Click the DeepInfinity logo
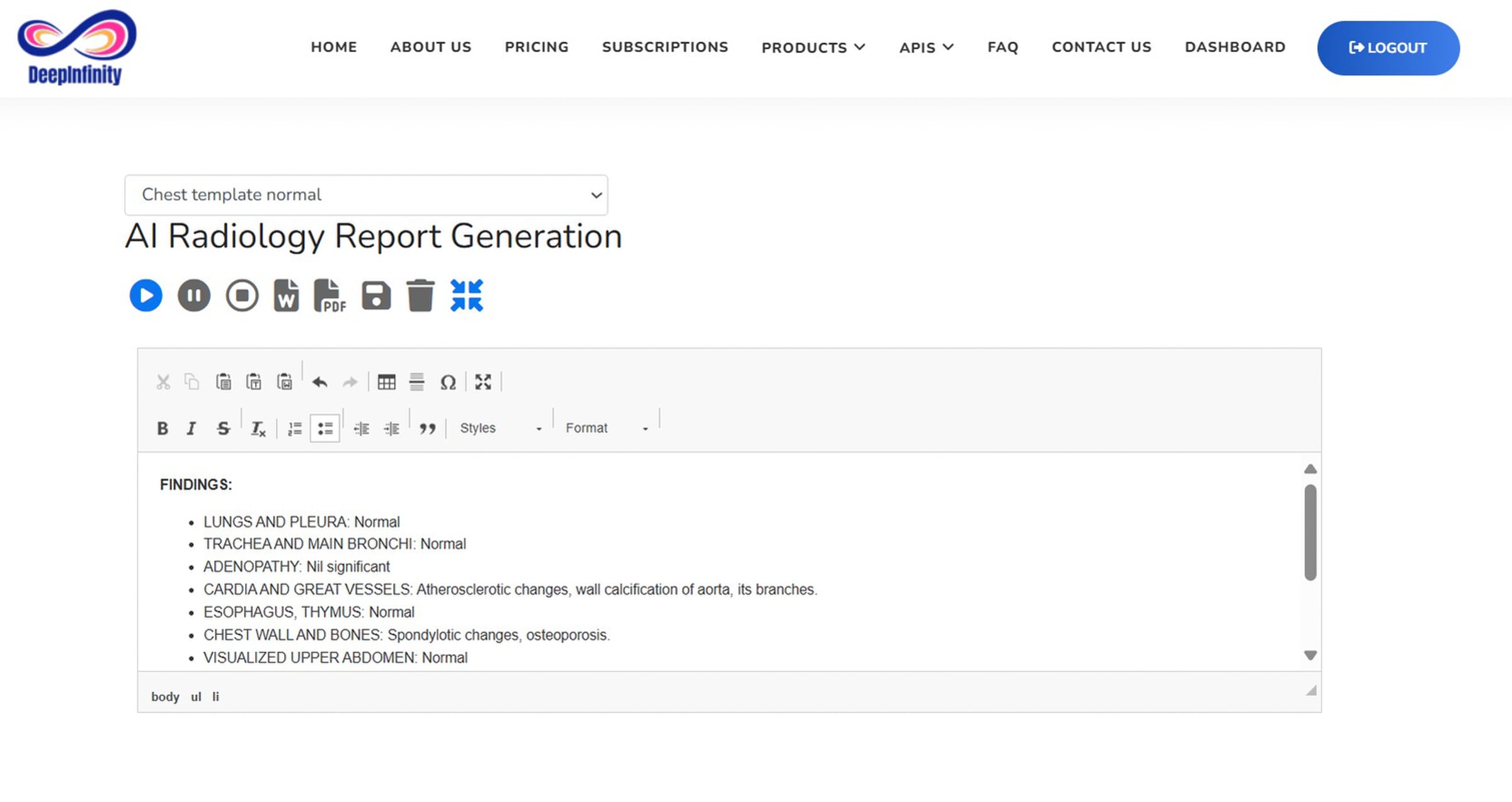The width and height of the screenshot is (1512, 802). pos(76,47)
